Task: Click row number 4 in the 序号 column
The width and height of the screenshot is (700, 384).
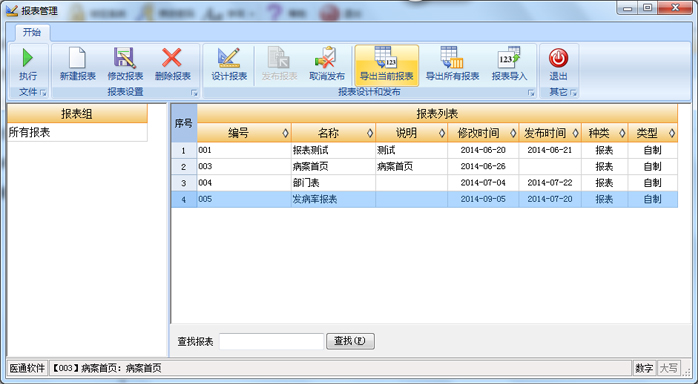Action: pyautogui.click(x=183, y=200)
